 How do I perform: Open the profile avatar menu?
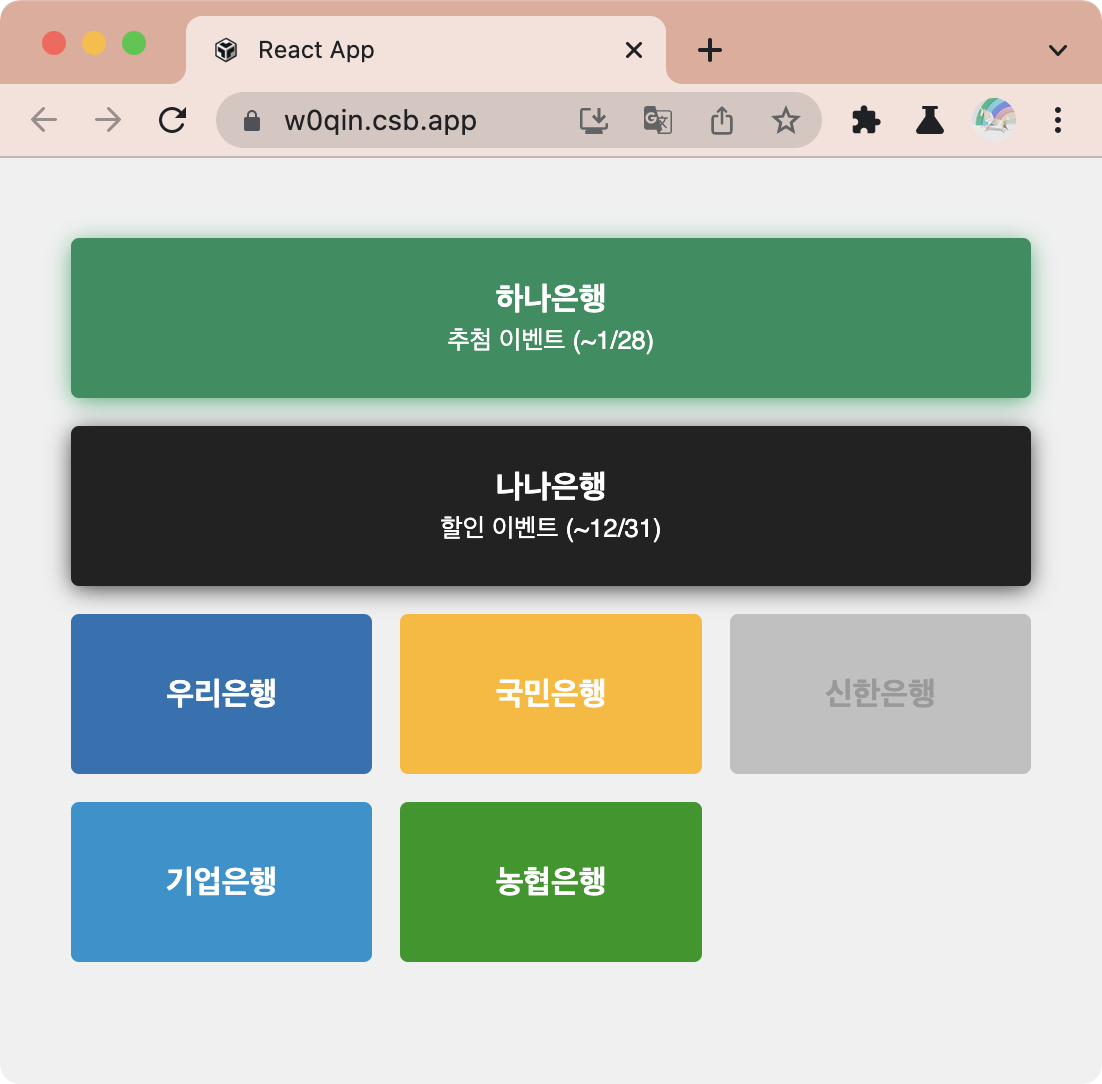pos(994,120)
